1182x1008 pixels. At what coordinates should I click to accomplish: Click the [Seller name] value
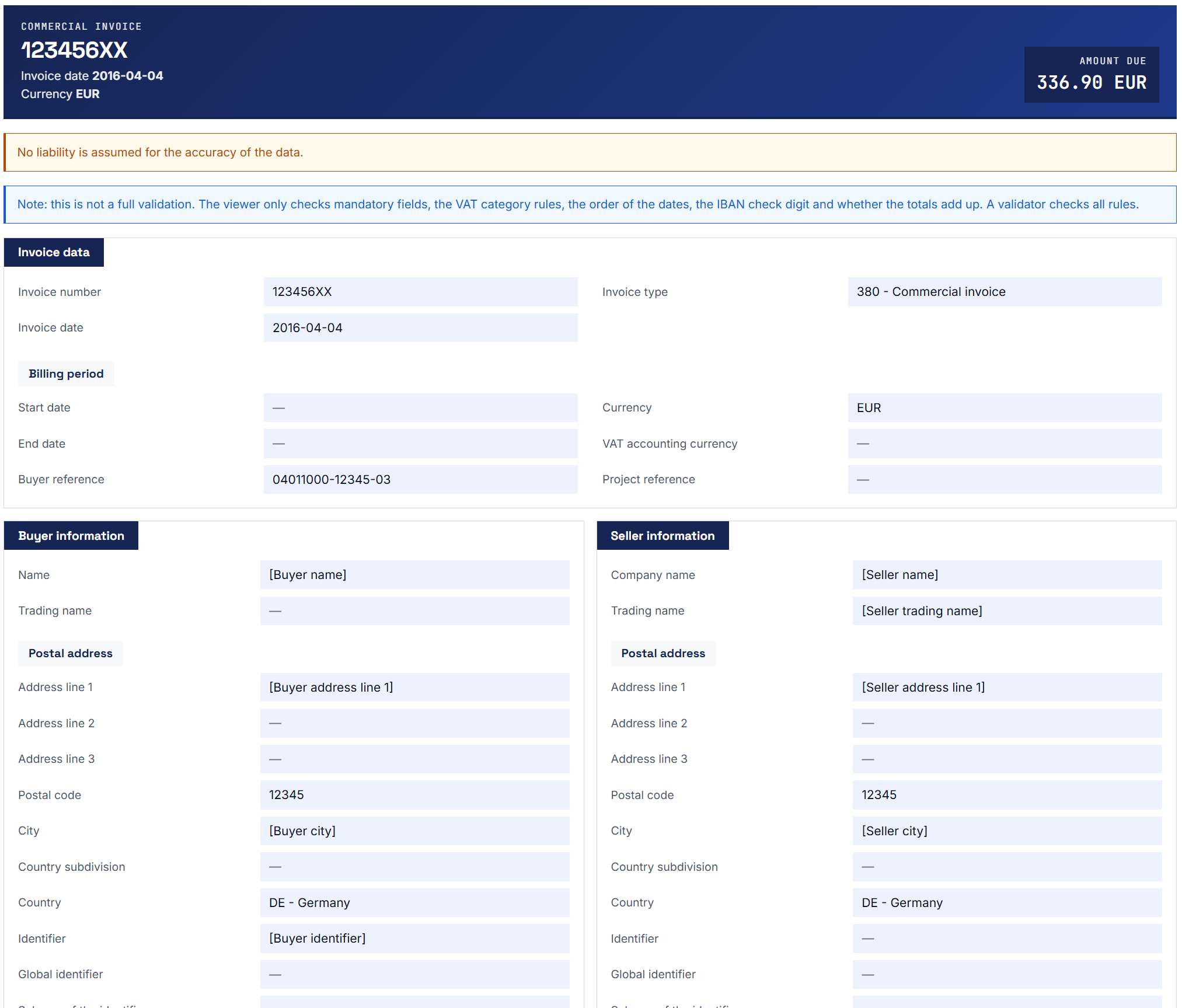tap(1007, 575)
